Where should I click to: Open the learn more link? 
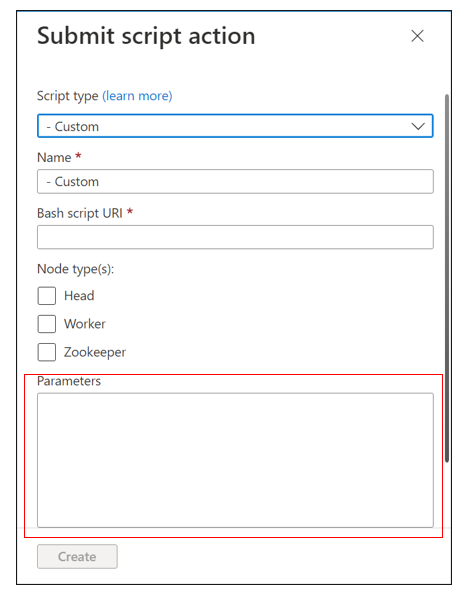point(137,96)
